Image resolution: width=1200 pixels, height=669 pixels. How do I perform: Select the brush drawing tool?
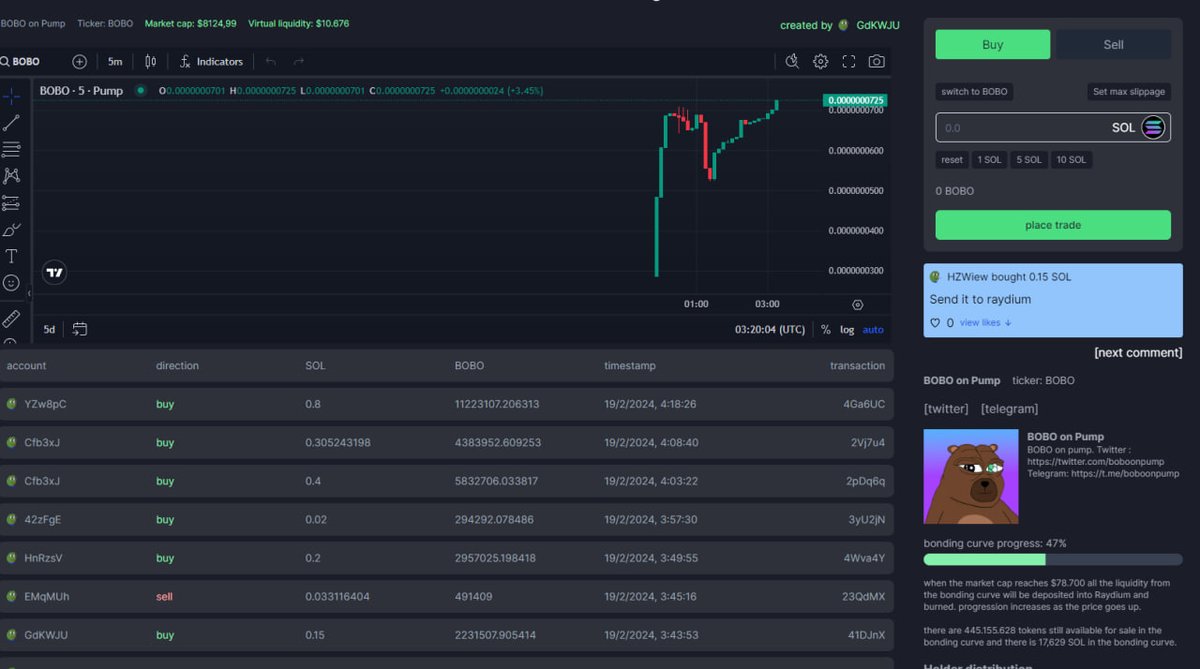[x=11, y=230]
